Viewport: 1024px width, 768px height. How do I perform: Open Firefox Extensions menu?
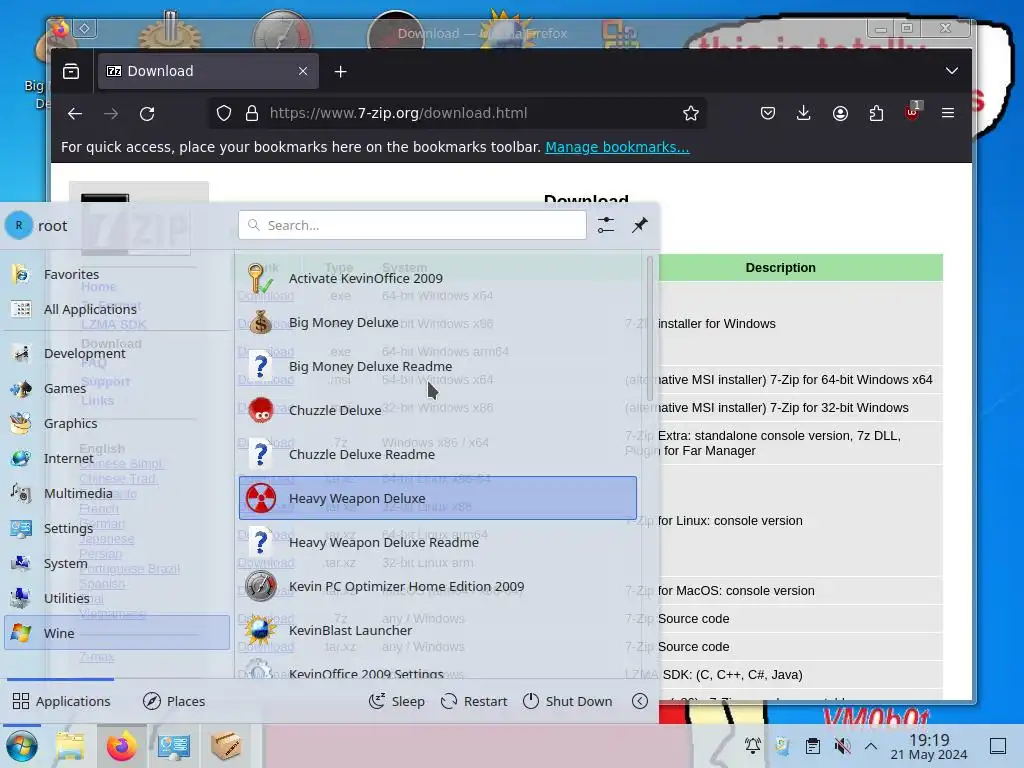tap(876, 114)
